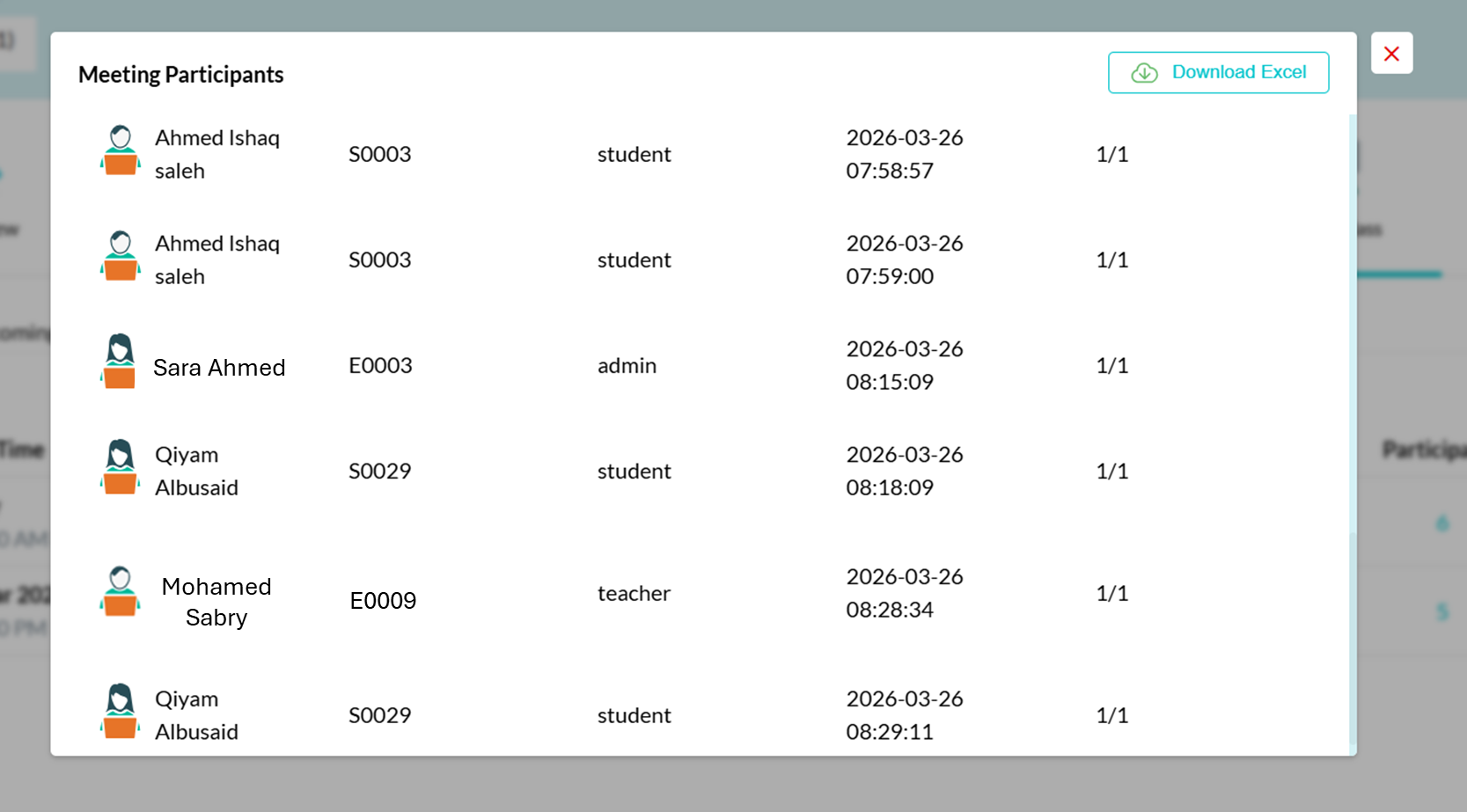Click timestamp 2026-03-26 07:58:57

click(x=905, y=154)
